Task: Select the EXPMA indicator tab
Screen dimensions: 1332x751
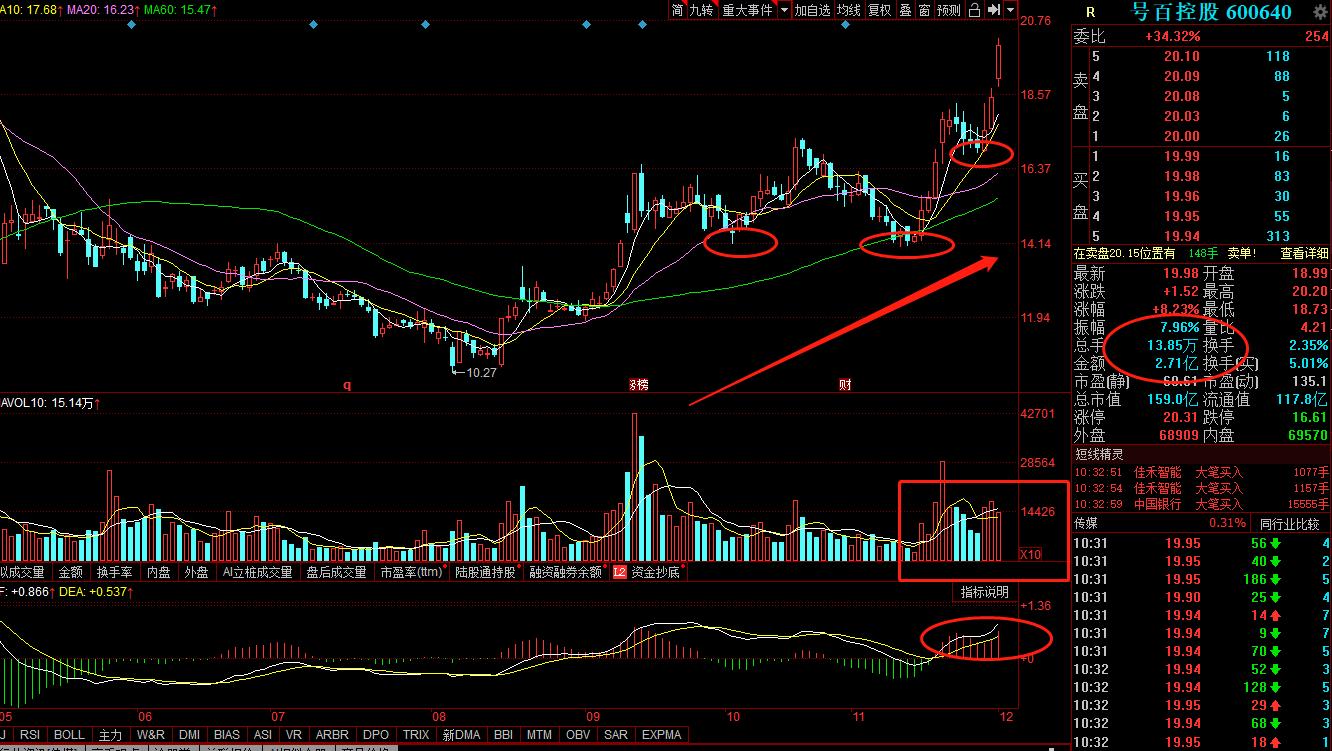Action: click(662, 735)
